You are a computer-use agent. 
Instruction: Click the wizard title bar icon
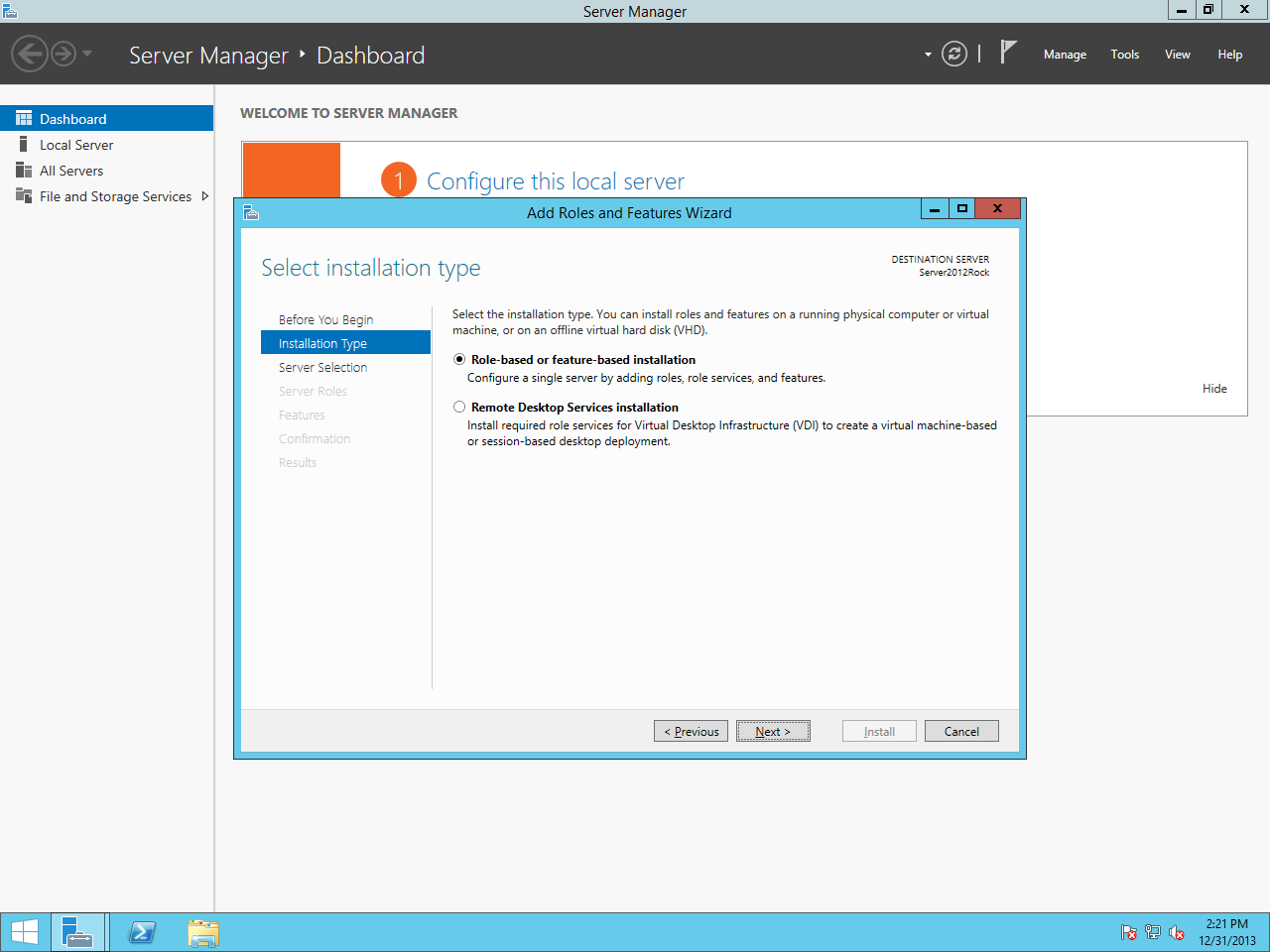[251, 212]
